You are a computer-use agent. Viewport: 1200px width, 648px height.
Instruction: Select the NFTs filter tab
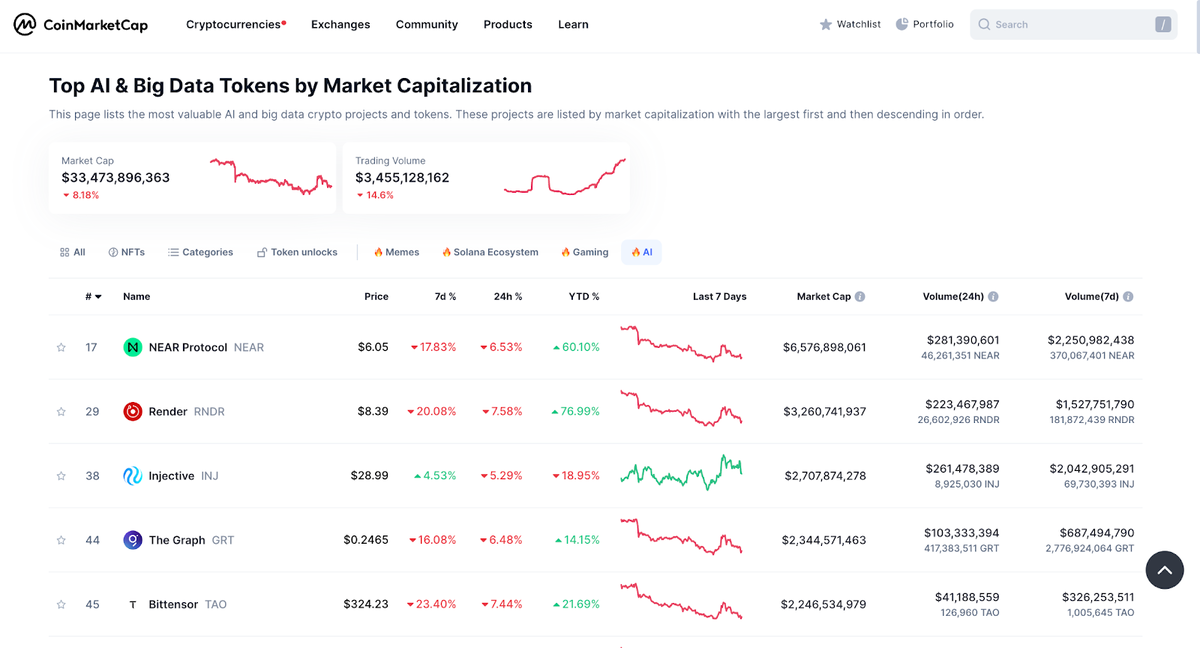click(x=126, y=252)
